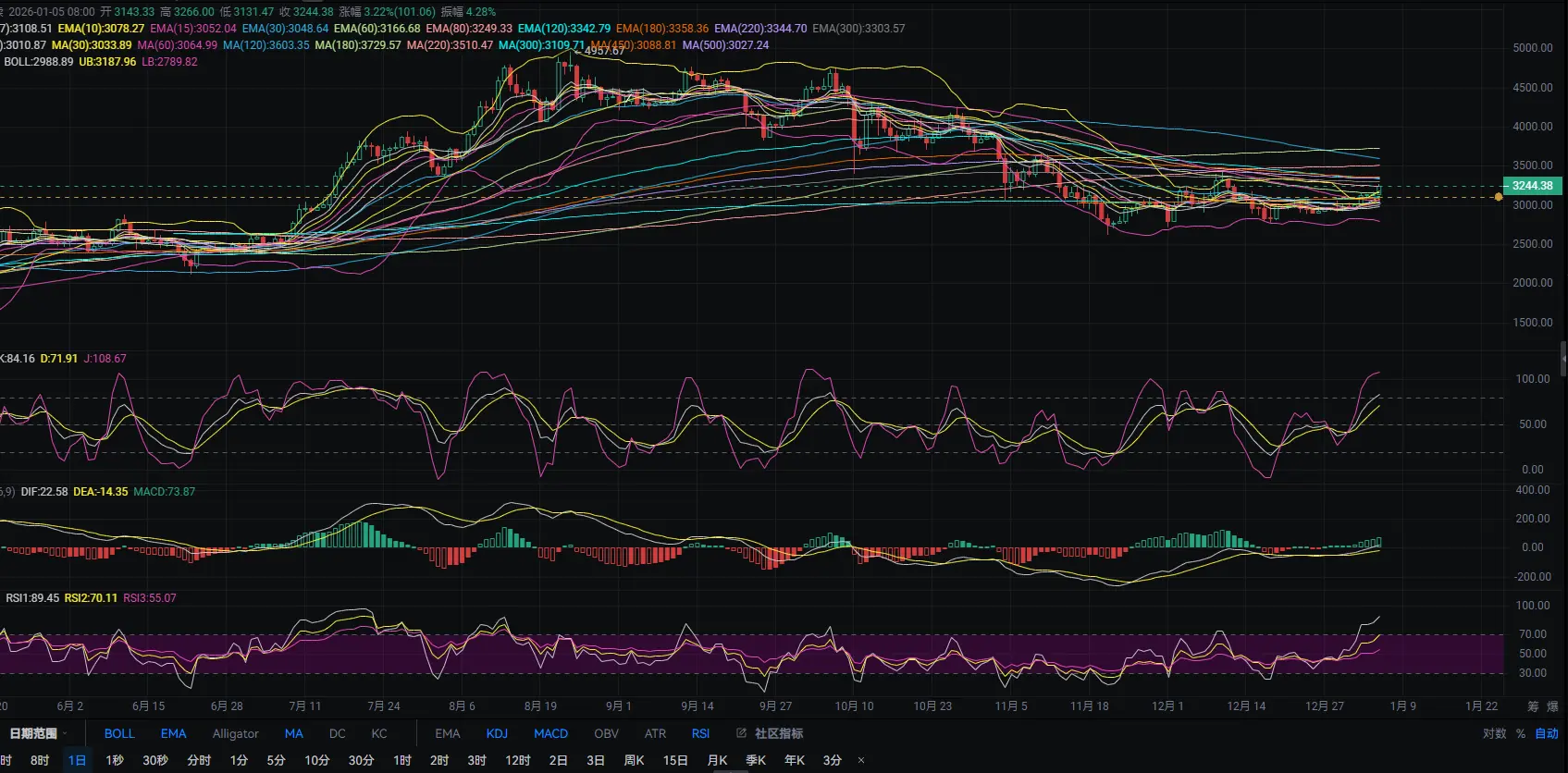The width and height of the screenshot is (1568, 773).
Task: Click the EMA(300):3303.57 legend value
Action: pos(858,29)
